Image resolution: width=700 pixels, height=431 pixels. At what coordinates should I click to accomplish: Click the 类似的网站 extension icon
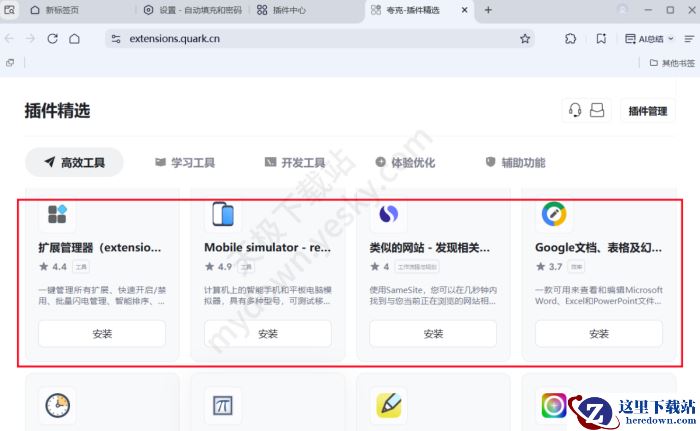click(388, 214)
